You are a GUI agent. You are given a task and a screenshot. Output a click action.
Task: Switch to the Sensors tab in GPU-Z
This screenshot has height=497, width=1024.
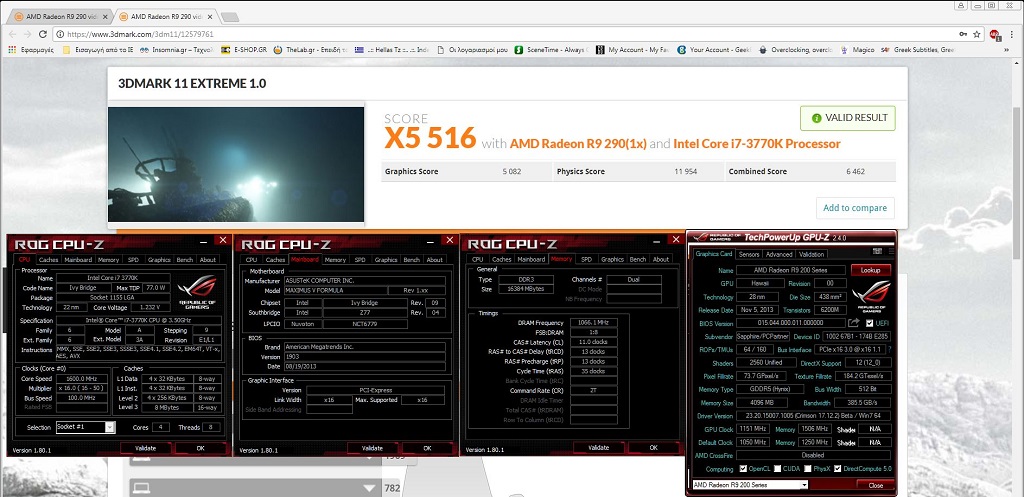(x=748, y=254)
